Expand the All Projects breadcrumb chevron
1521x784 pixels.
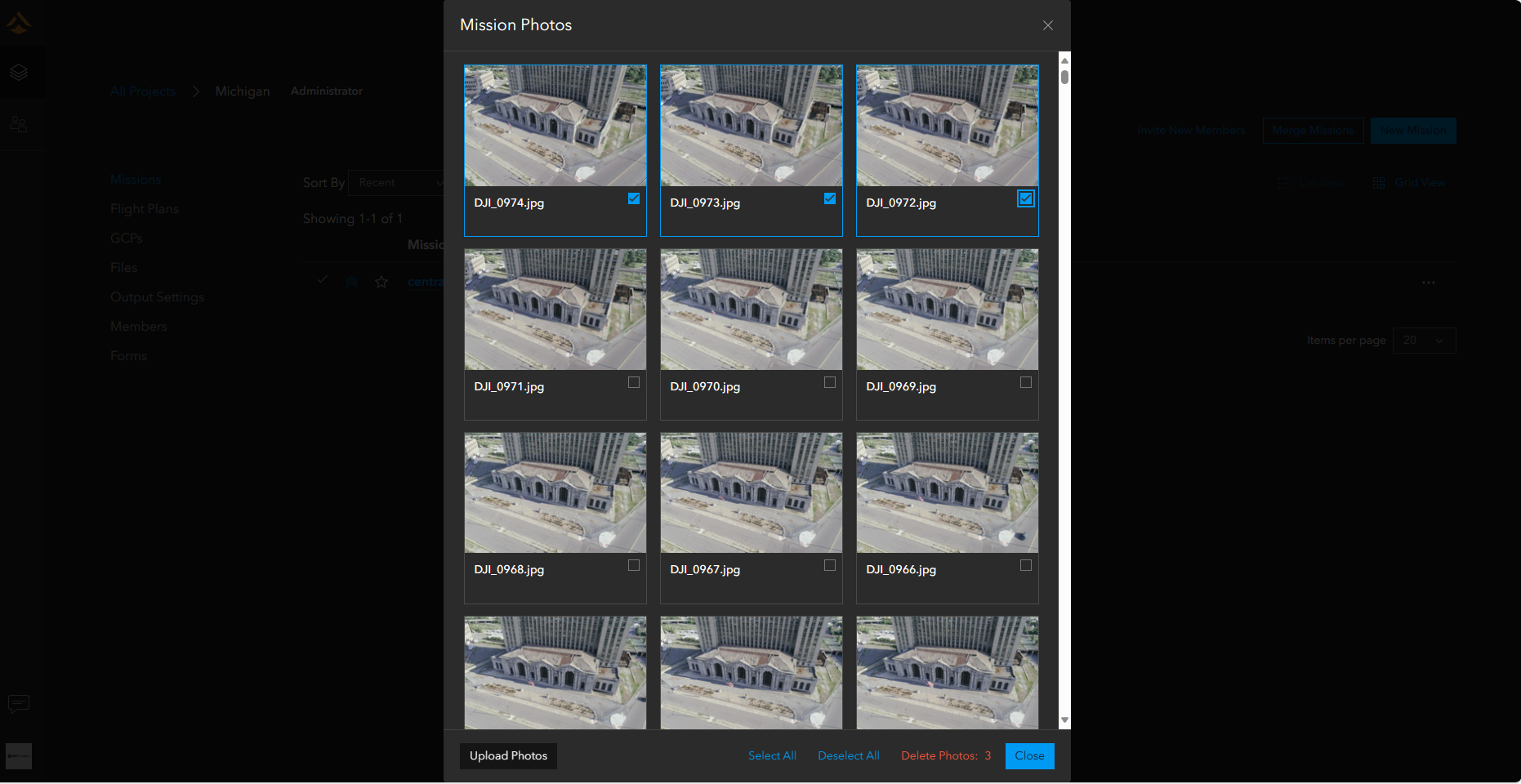(196, 91)
